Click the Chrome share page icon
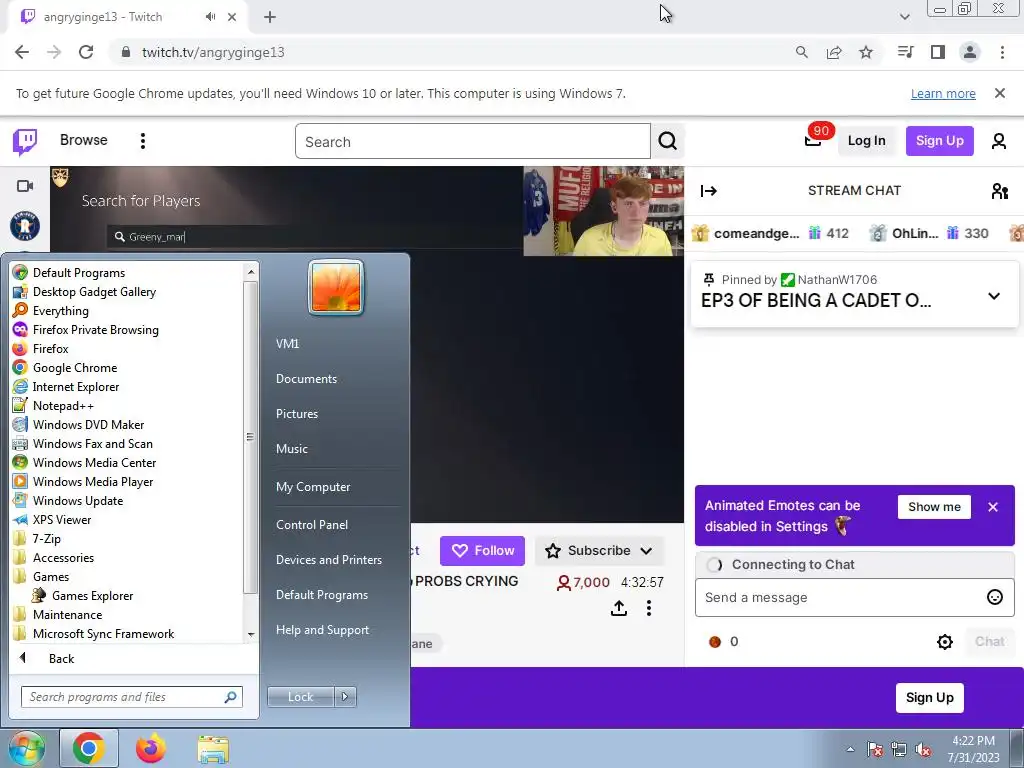Screen dimensions: 1024x768 834,52
